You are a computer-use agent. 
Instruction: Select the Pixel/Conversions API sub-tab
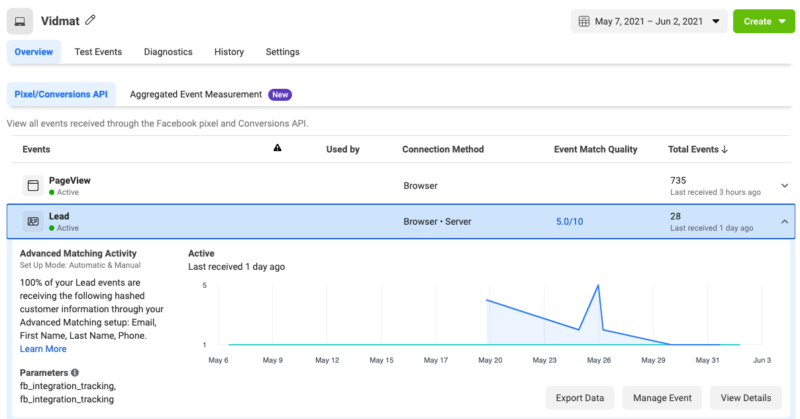(x=61, y=94)
